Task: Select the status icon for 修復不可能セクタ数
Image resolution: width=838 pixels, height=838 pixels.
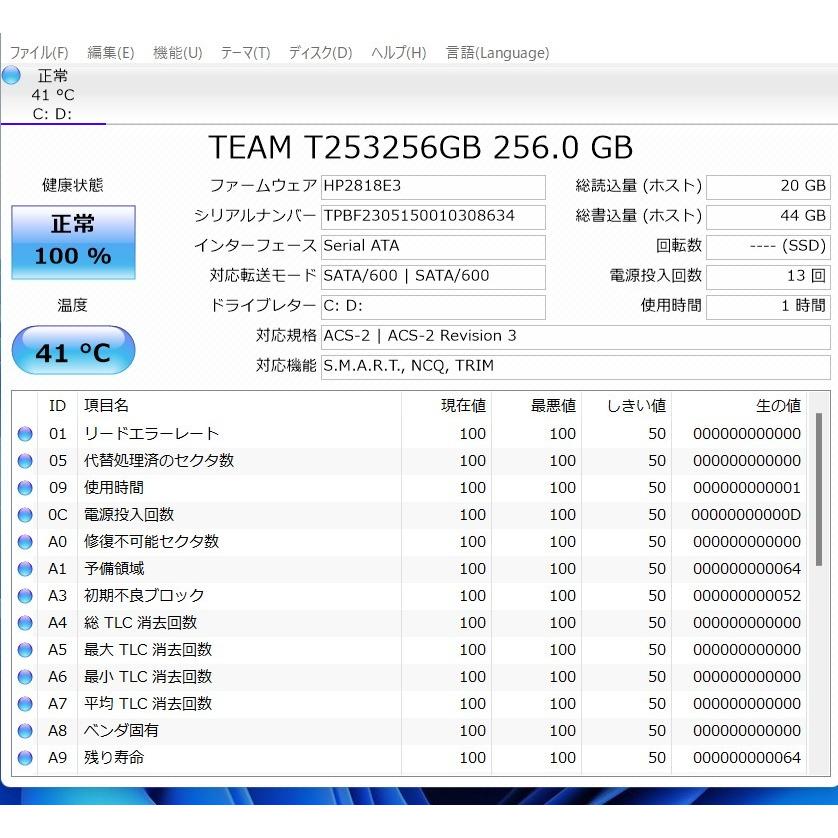Action: point(24,541)
